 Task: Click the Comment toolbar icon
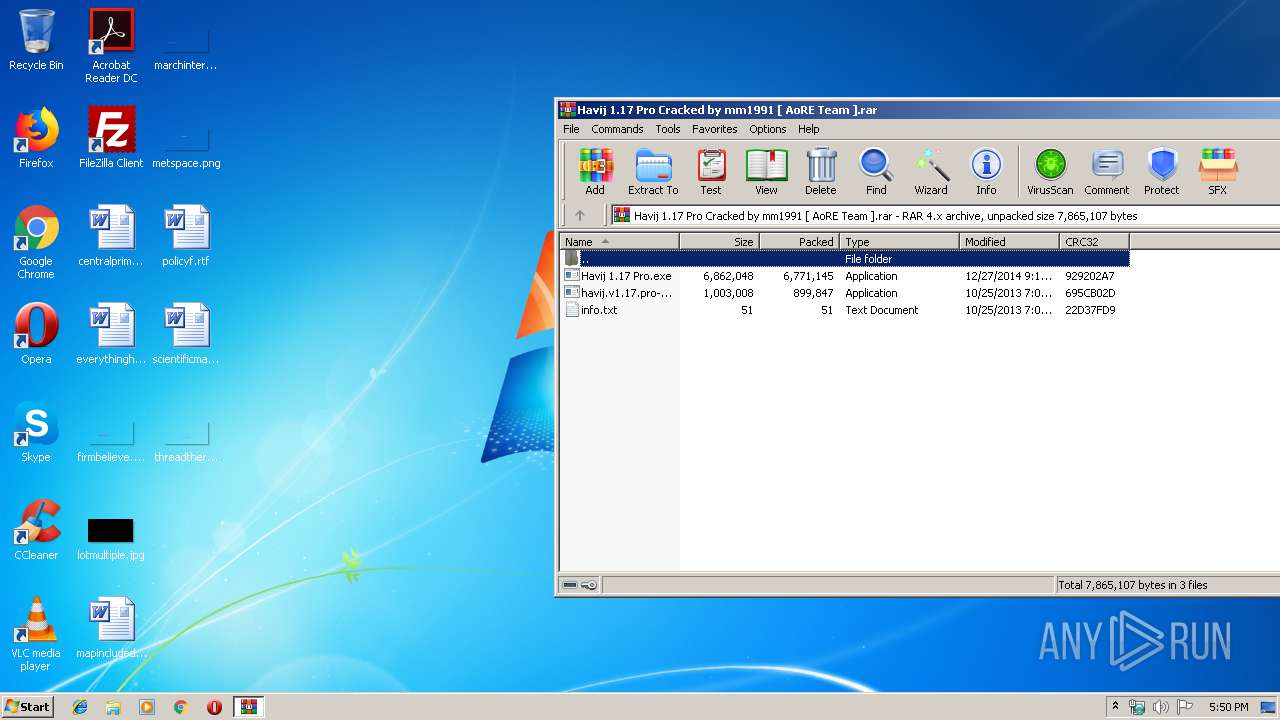pos(1107,171)
